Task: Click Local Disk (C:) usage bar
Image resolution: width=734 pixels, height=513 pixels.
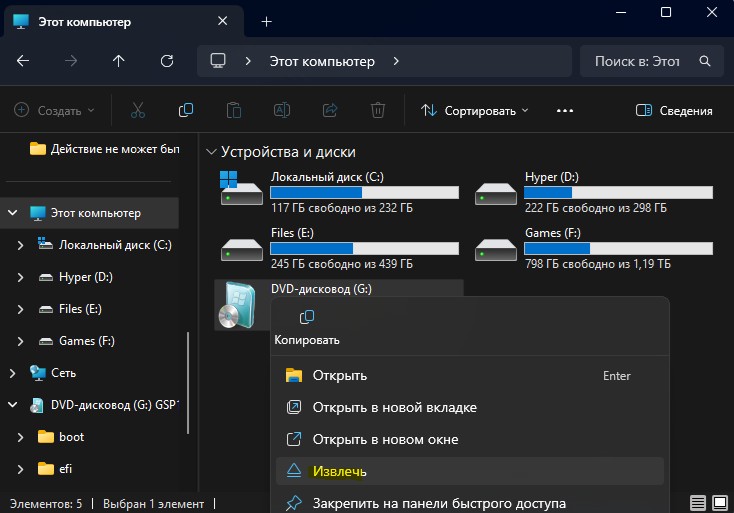Action: tap(365, 192)
